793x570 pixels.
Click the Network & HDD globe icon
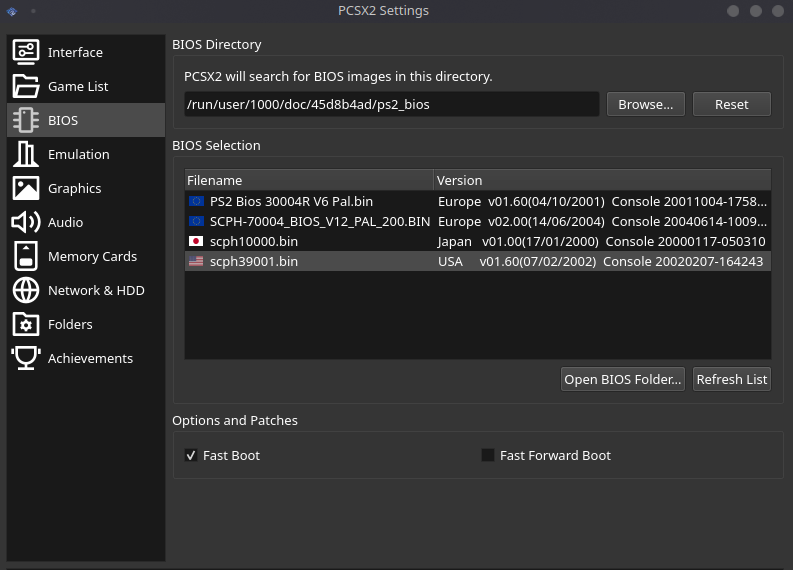pyautogui.click(x=26, y=290)
